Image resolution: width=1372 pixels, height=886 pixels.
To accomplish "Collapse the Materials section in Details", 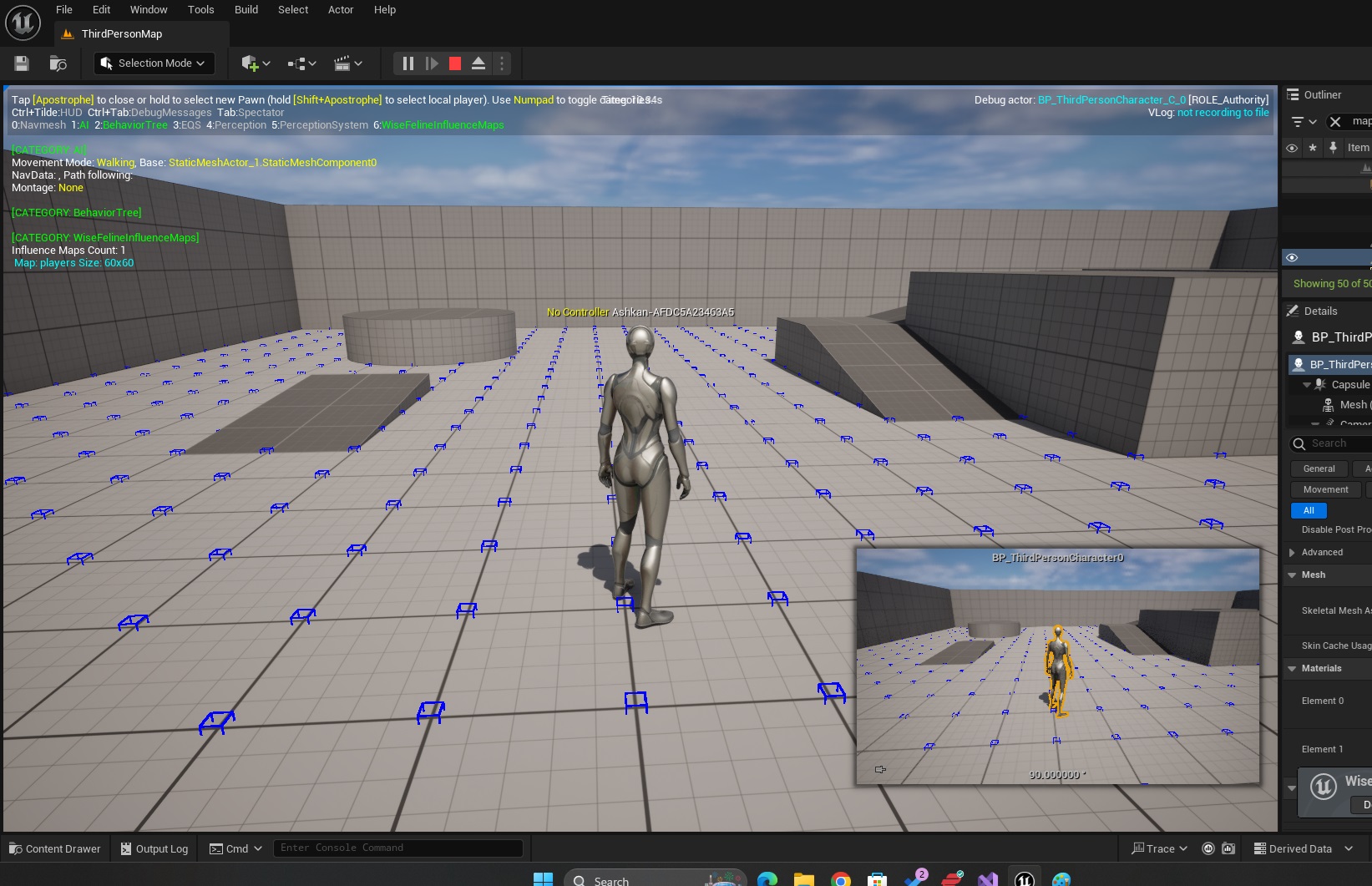I will click(1293, 669).
